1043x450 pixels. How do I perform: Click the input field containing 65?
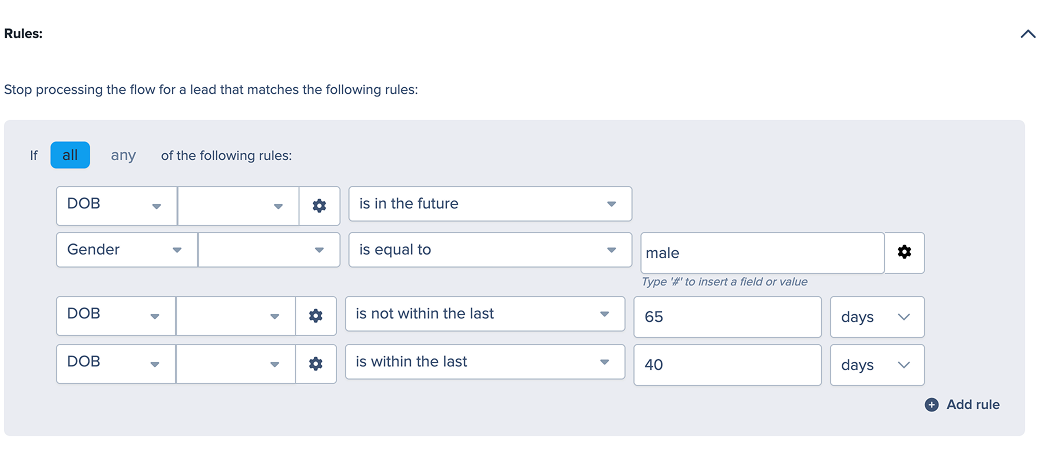coord(728,317)
